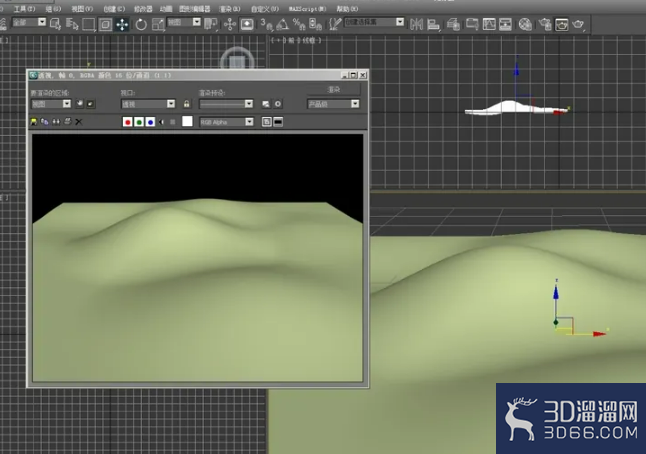Click the Mirror tool icon
The width and height of the screenshot is (646, 454).
point(417,25)
